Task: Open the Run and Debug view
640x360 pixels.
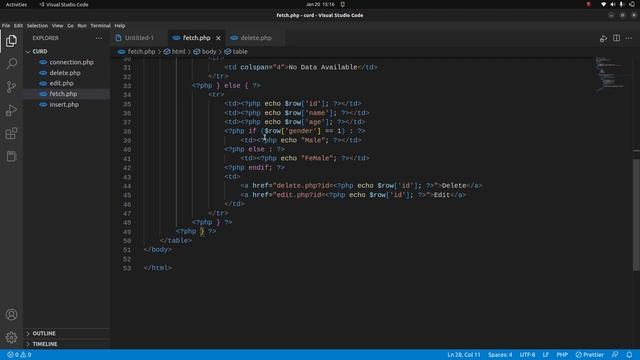Action: click(11, 110)
